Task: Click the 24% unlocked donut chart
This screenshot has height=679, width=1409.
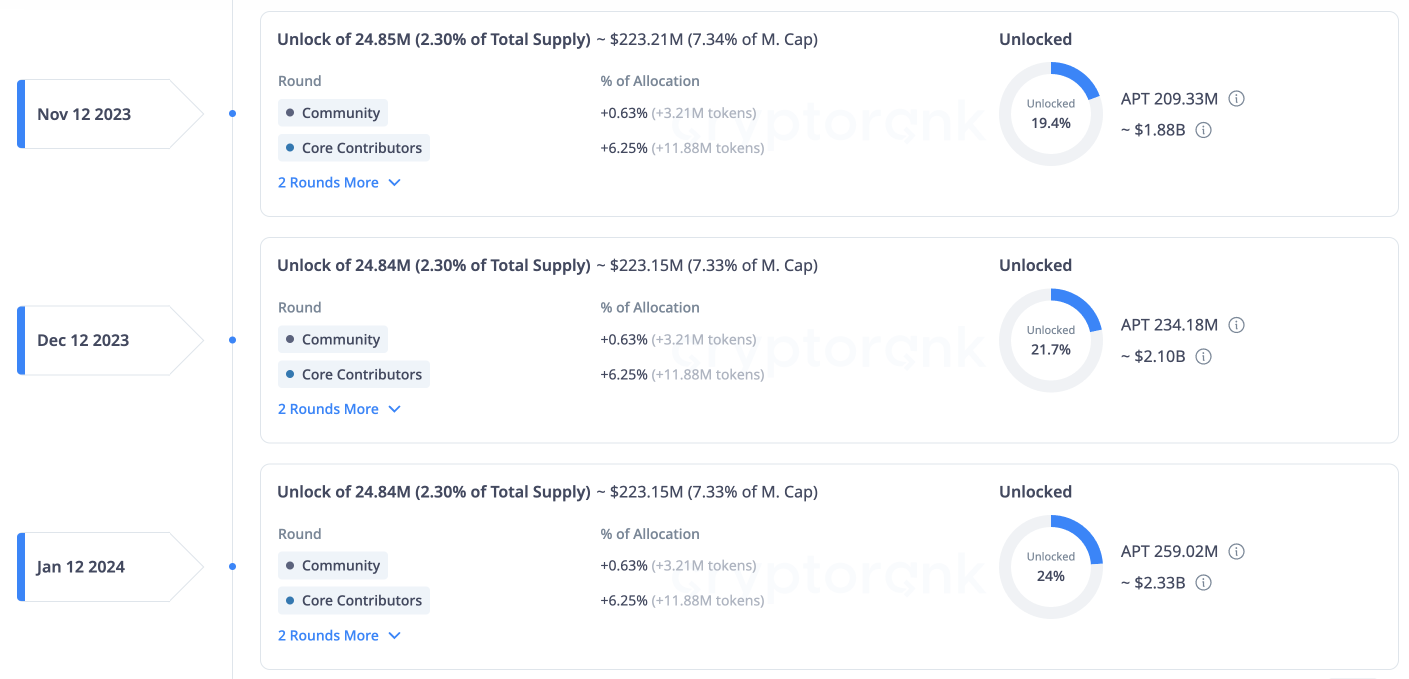Action: click(1051, 567)
